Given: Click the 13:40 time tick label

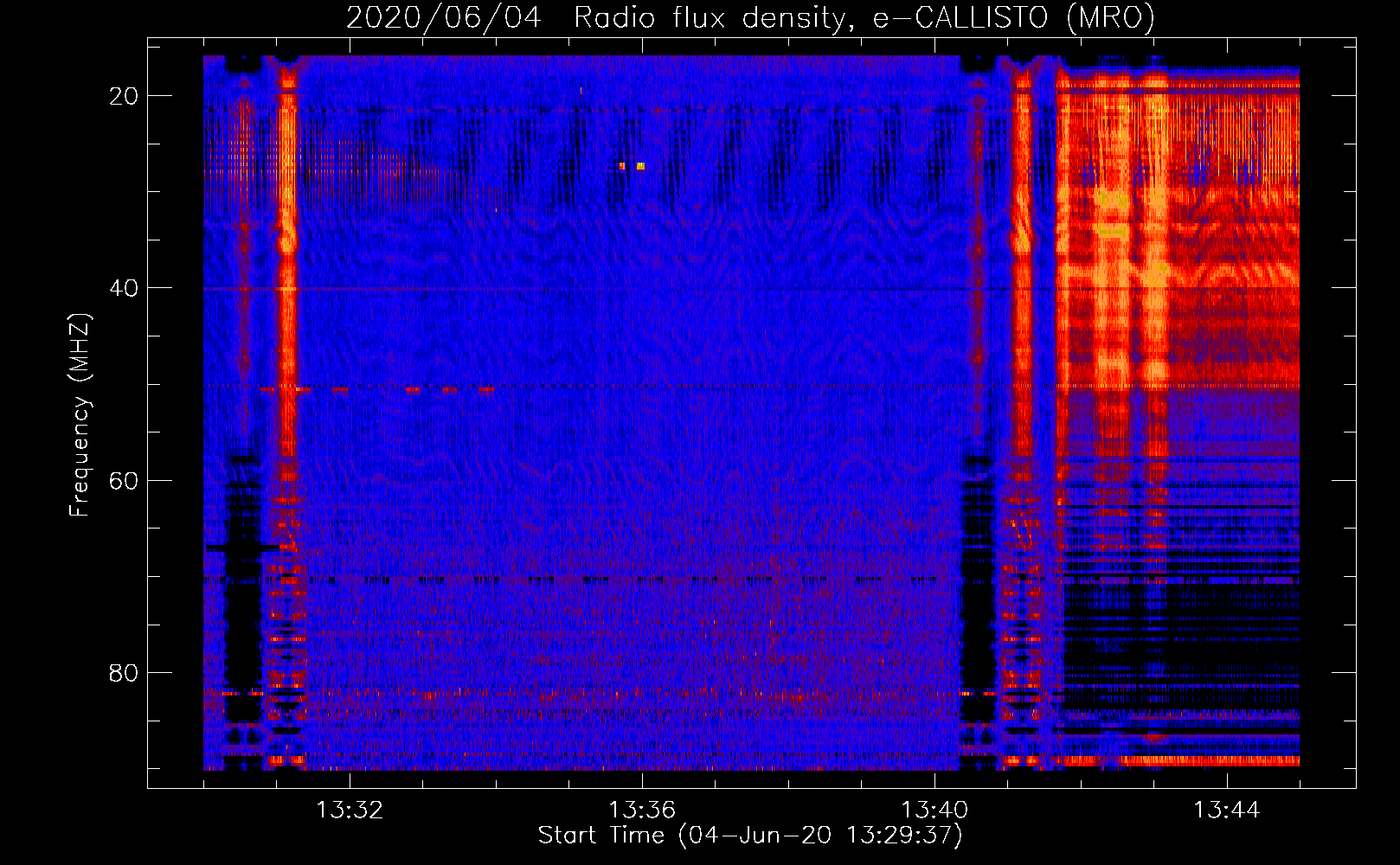Looking at the screenshot, I should [x=934, y=811].
